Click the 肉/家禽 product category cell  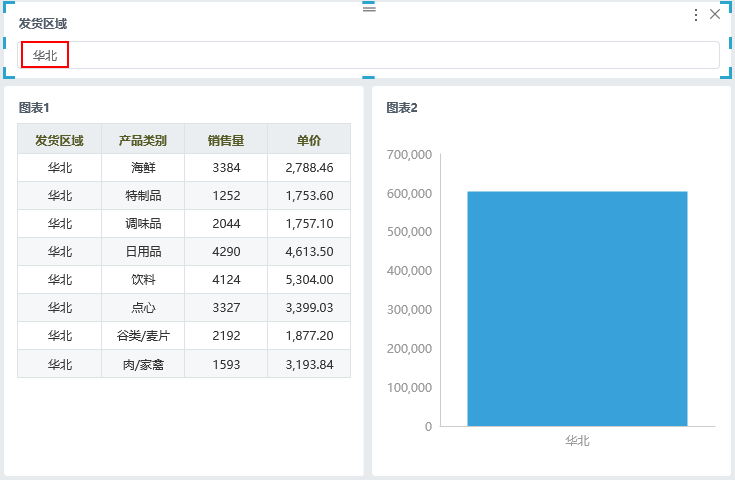click(143, 364)
